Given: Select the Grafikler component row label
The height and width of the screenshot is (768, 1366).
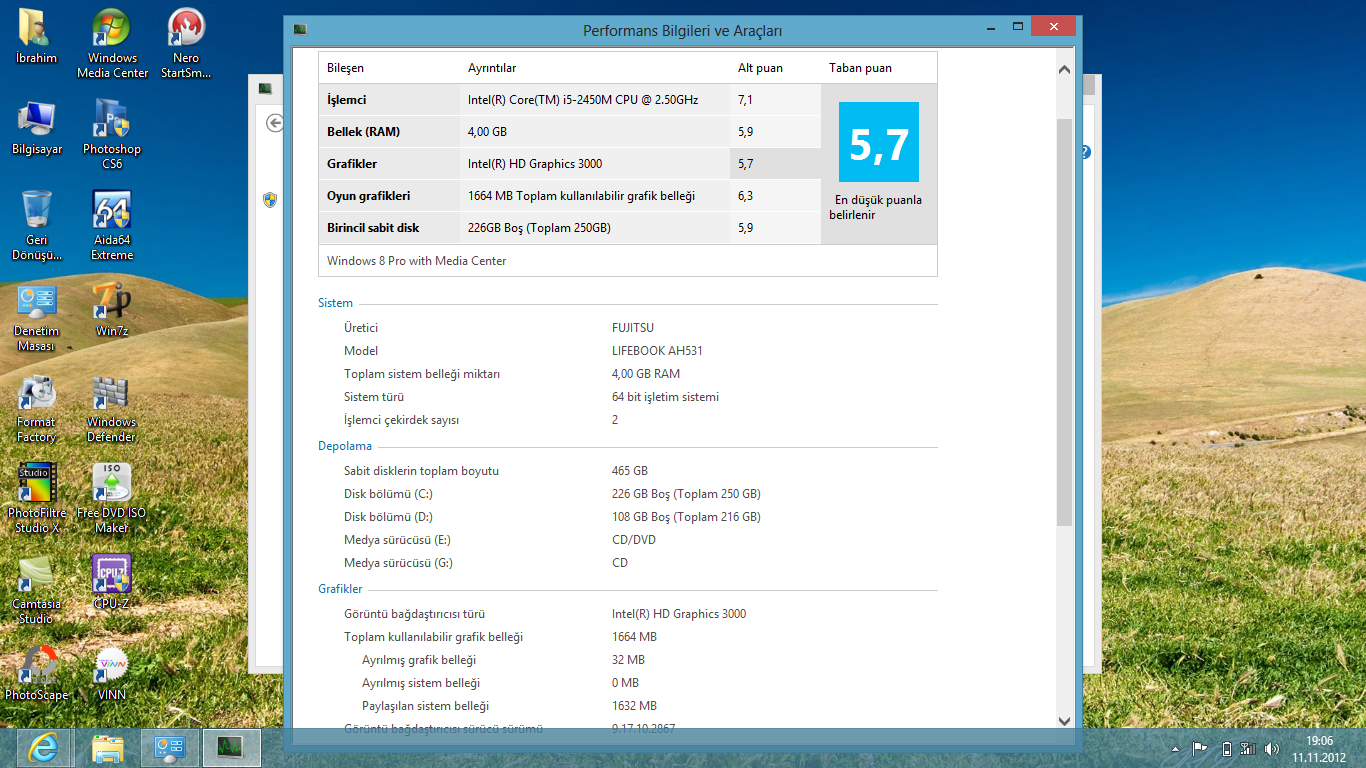Looking at the screenshot, I should point(352,163).
